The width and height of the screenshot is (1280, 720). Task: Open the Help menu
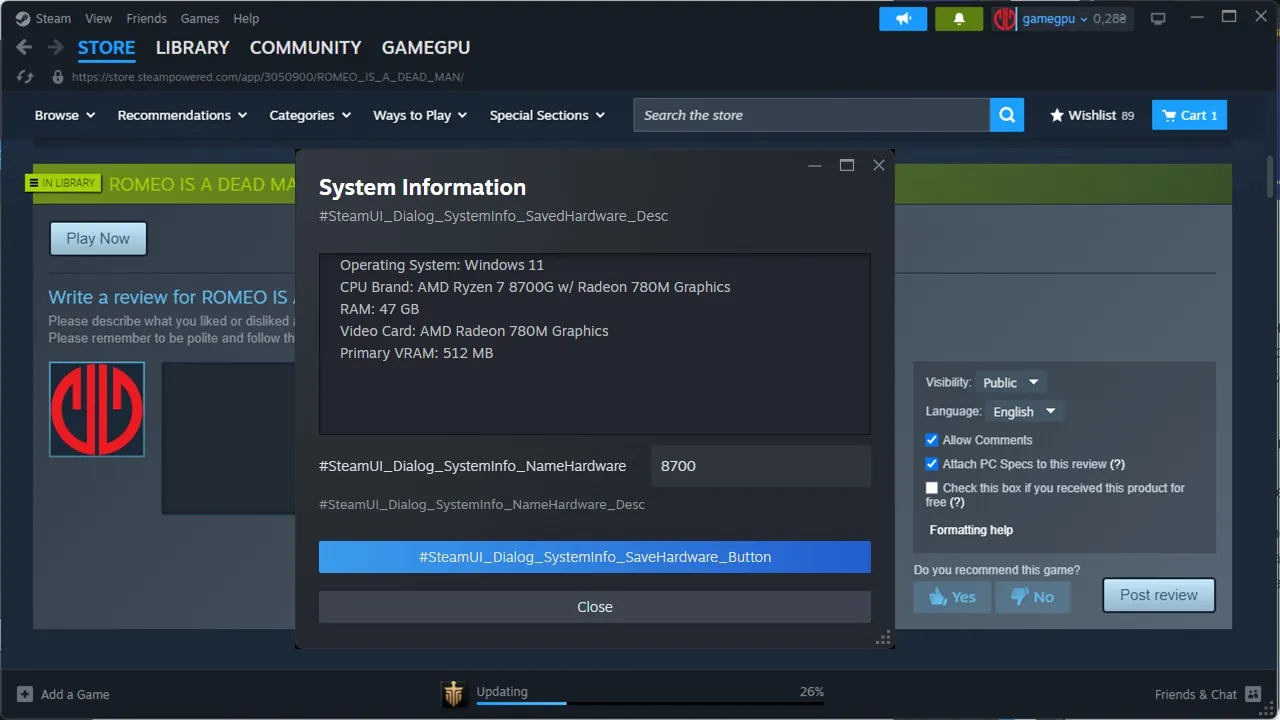[246, 18]
